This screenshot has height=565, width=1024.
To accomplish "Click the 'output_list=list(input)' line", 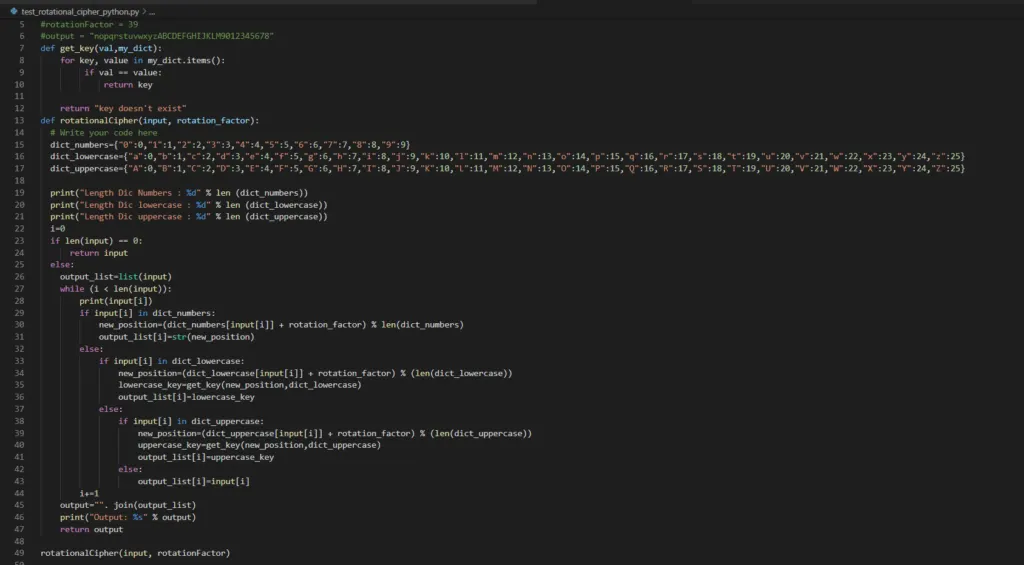I will (x=116, y=277).
